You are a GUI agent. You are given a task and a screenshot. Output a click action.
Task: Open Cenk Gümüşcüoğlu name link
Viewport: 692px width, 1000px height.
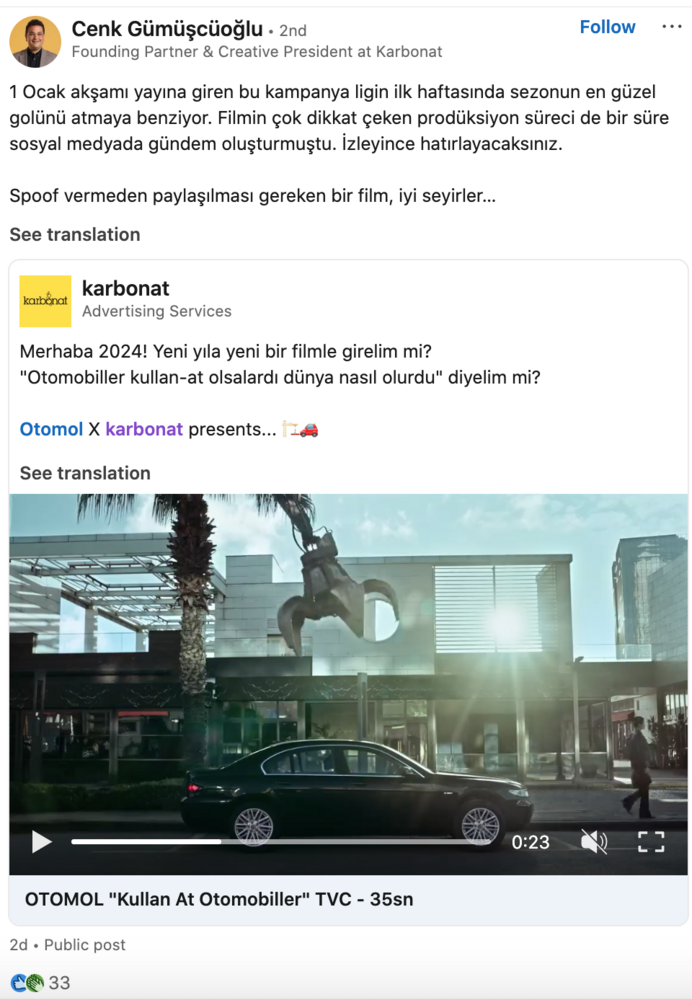tap(167, 29)
